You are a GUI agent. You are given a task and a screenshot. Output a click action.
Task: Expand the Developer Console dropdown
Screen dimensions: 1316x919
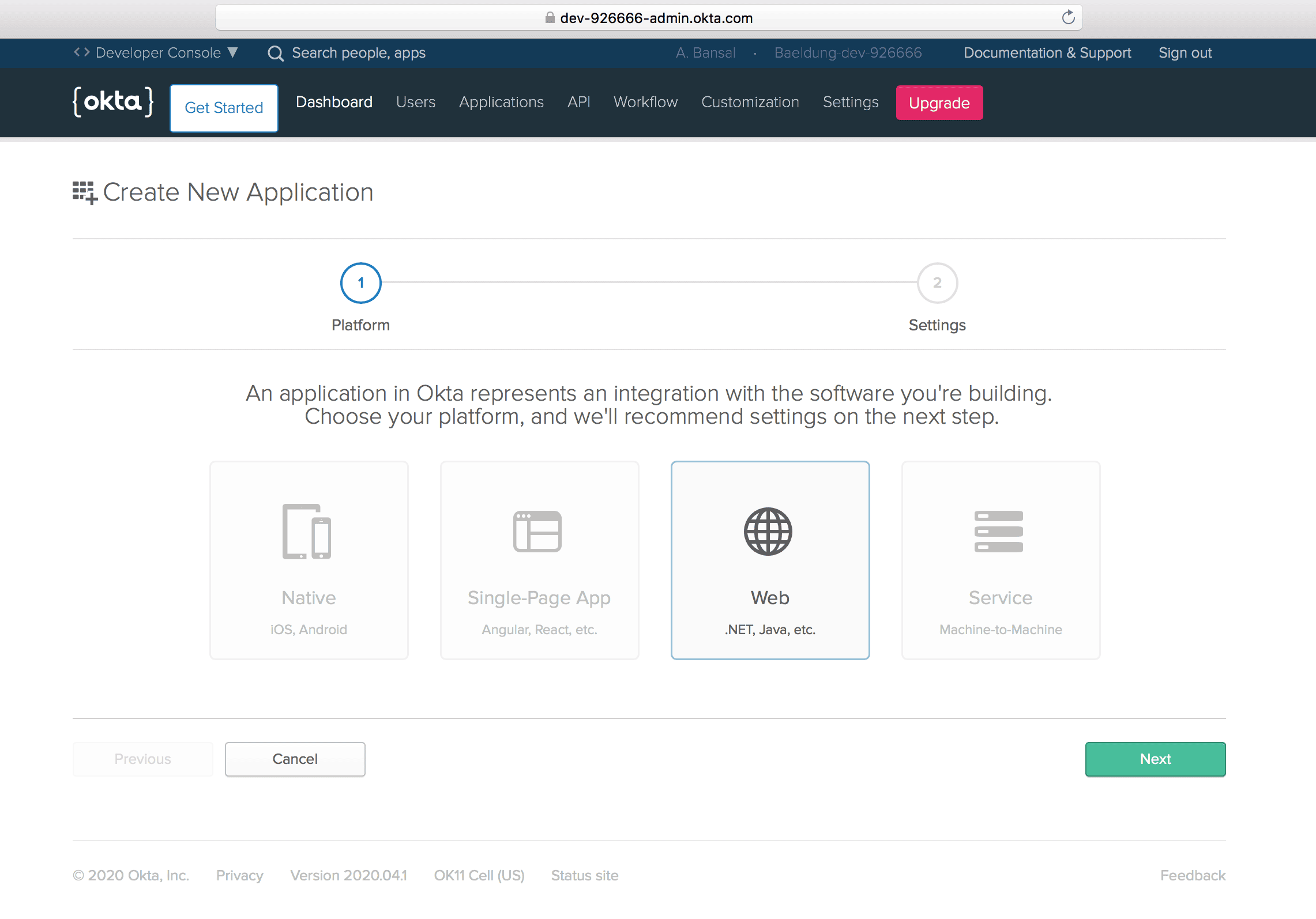[156, 52]
